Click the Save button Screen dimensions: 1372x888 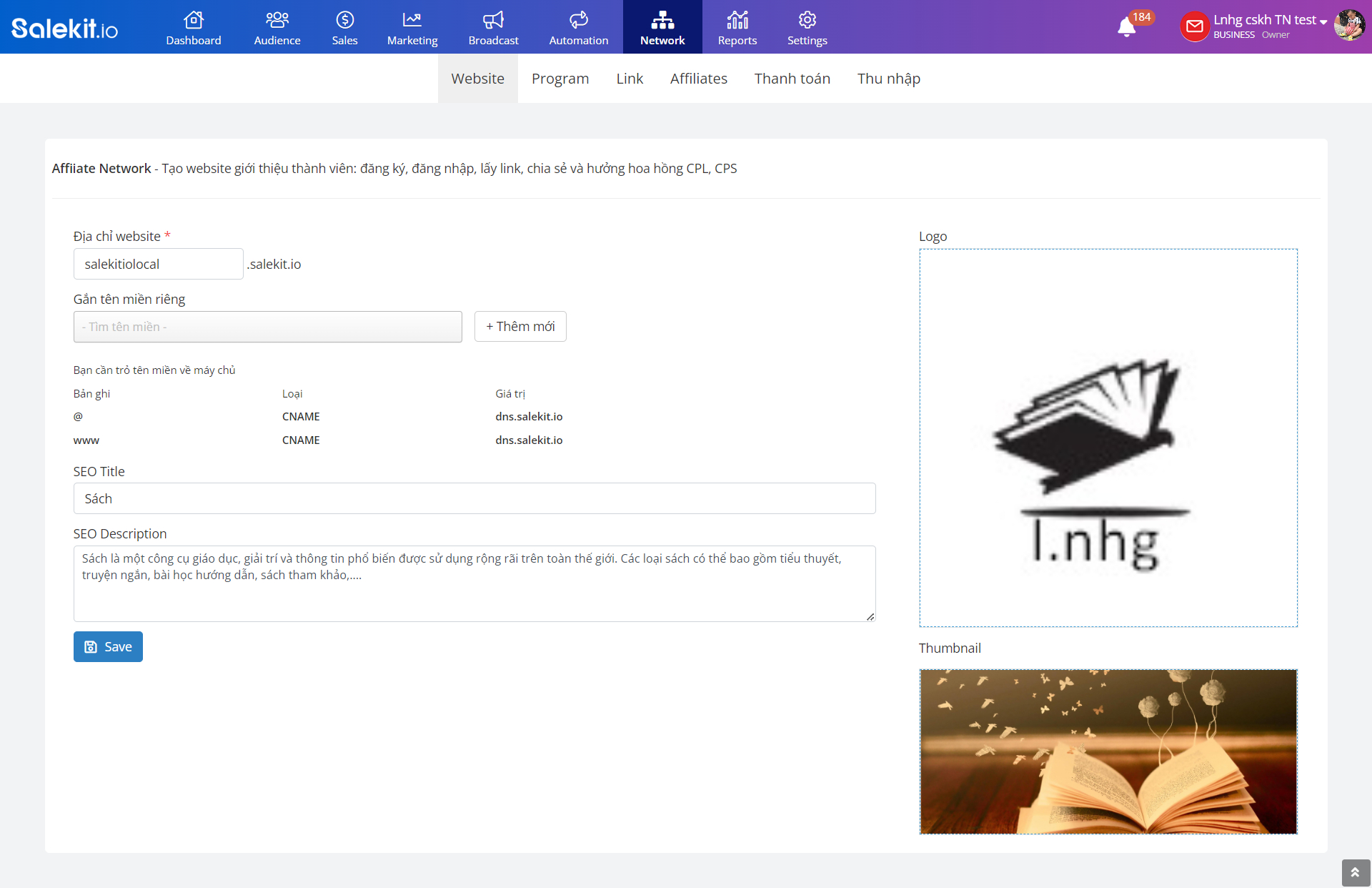tap(108, 647)
